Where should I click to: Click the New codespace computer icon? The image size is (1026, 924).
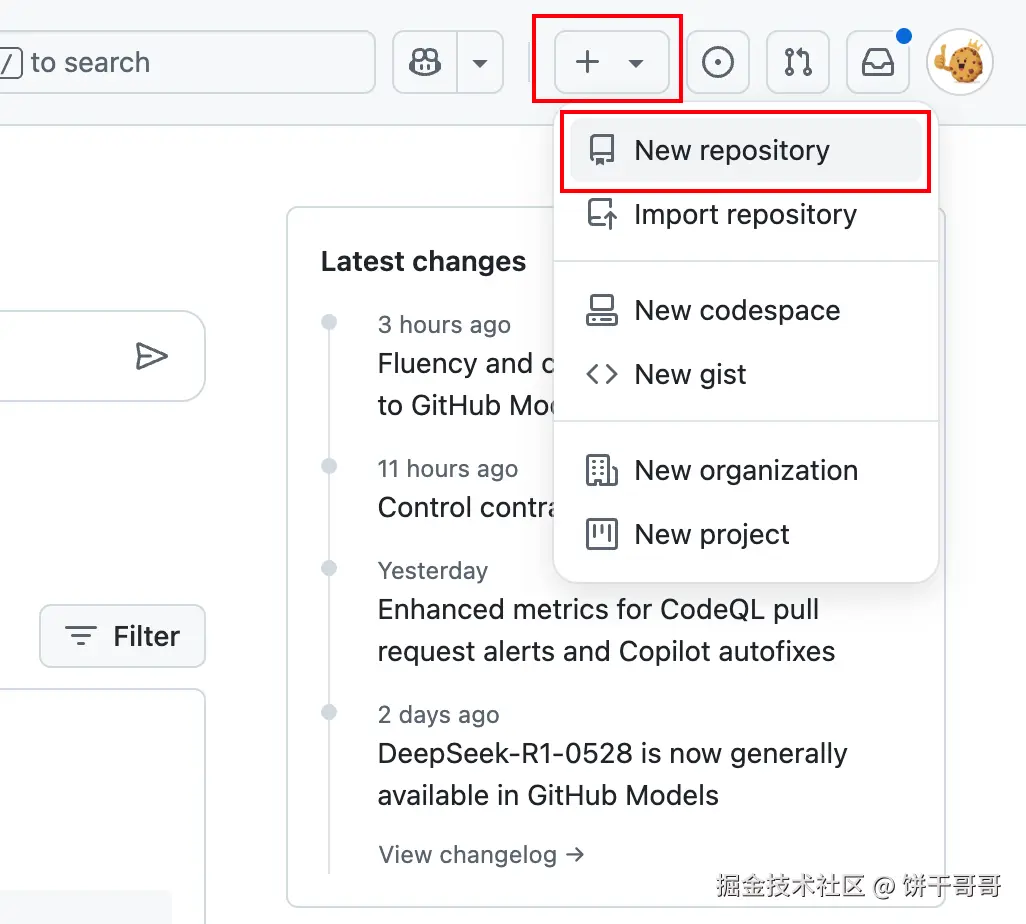click(601, 310)
